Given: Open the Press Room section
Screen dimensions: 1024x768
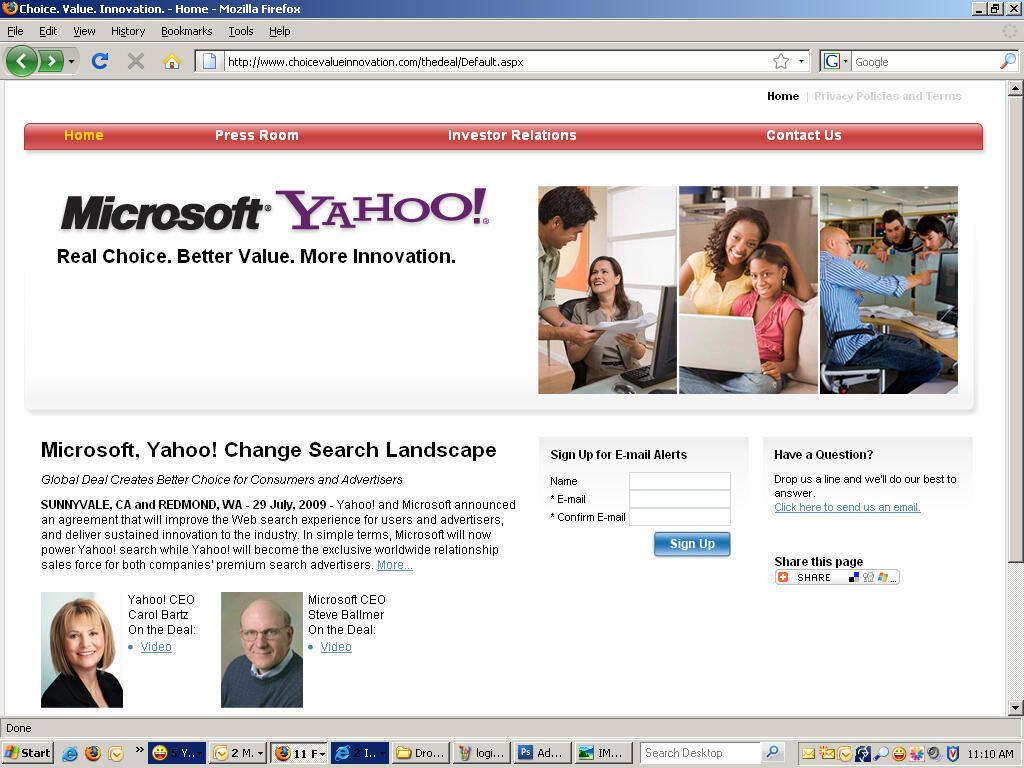Looking at the screenshot, I should (x=256, y=135).
